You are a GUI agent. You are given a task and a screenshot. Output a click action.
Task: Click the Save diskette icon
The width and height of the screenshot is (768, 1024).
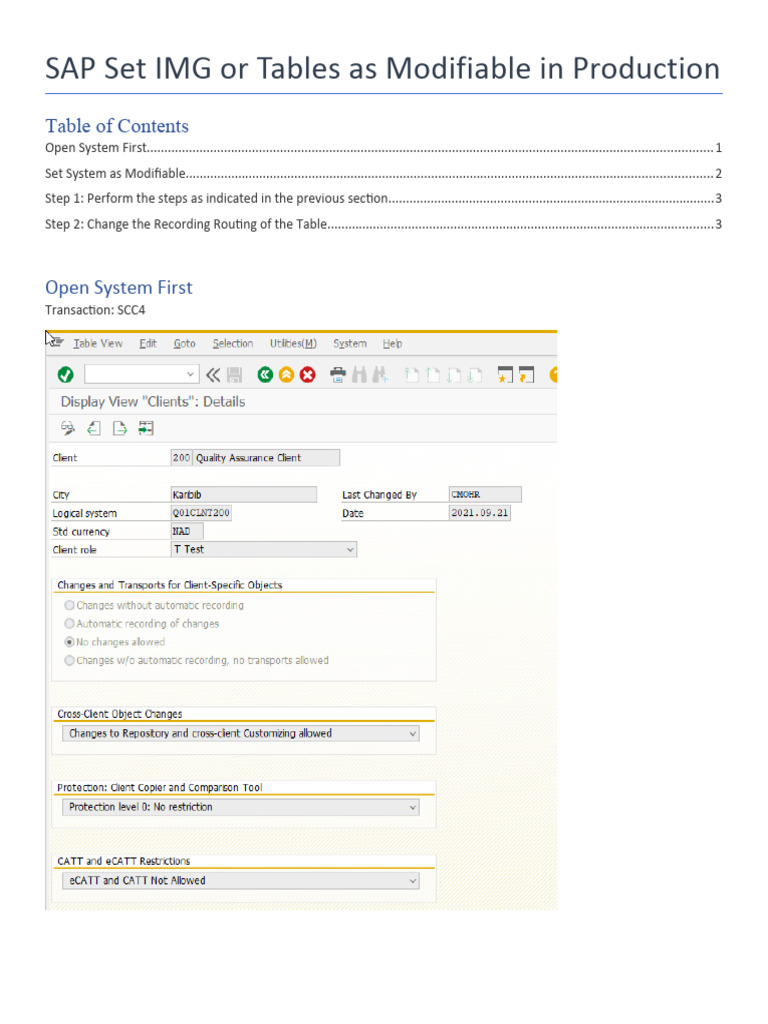(234, 375)
